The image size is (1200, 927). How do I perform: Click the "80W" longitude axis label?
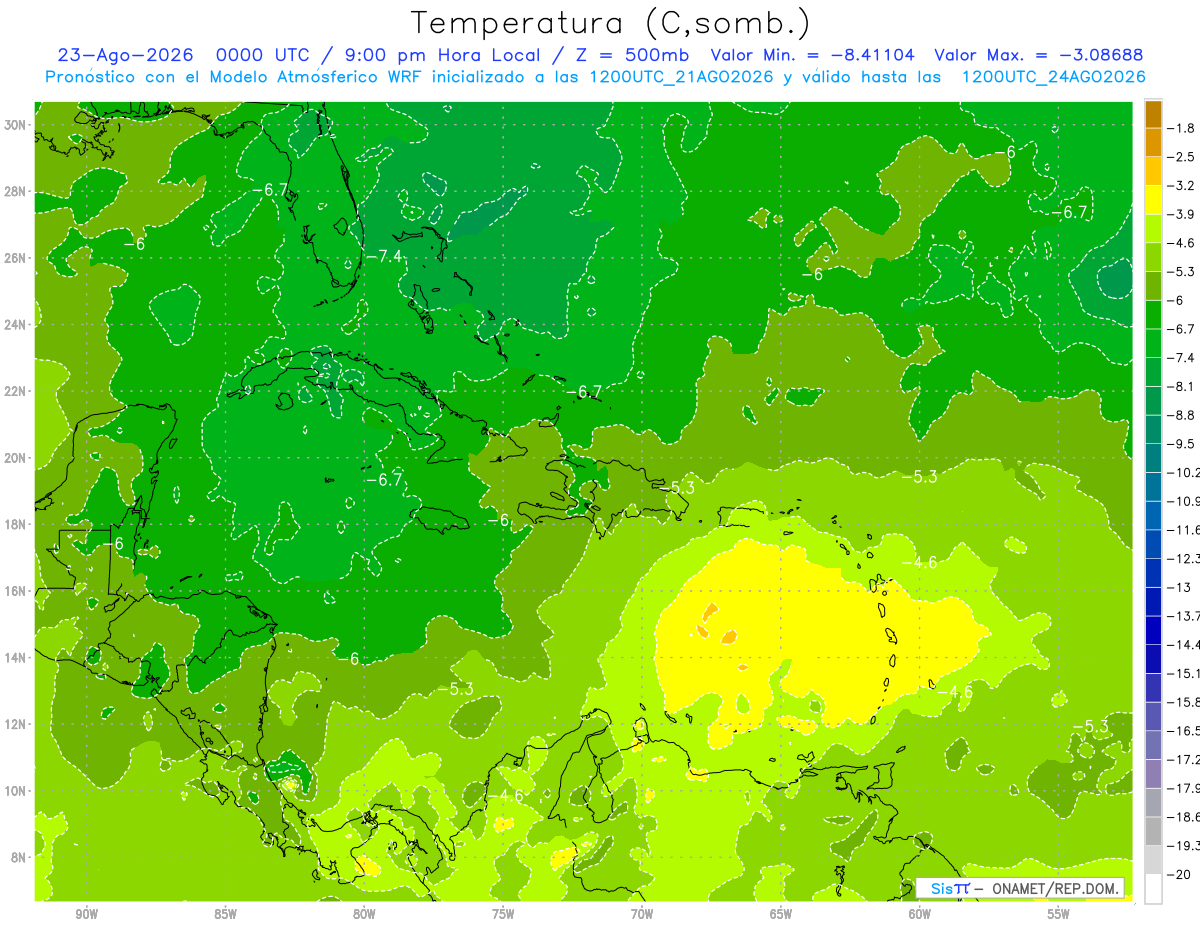364,914
